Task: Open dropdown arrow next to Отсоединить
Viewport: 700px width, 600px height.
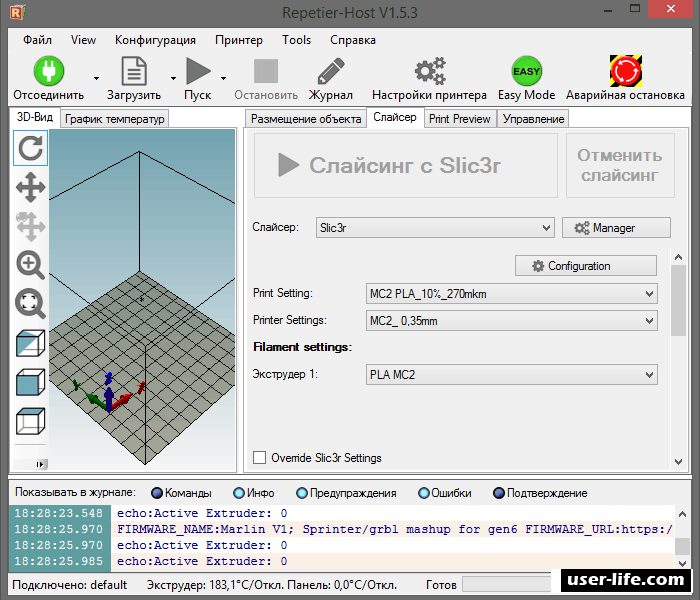Action: 96,79
